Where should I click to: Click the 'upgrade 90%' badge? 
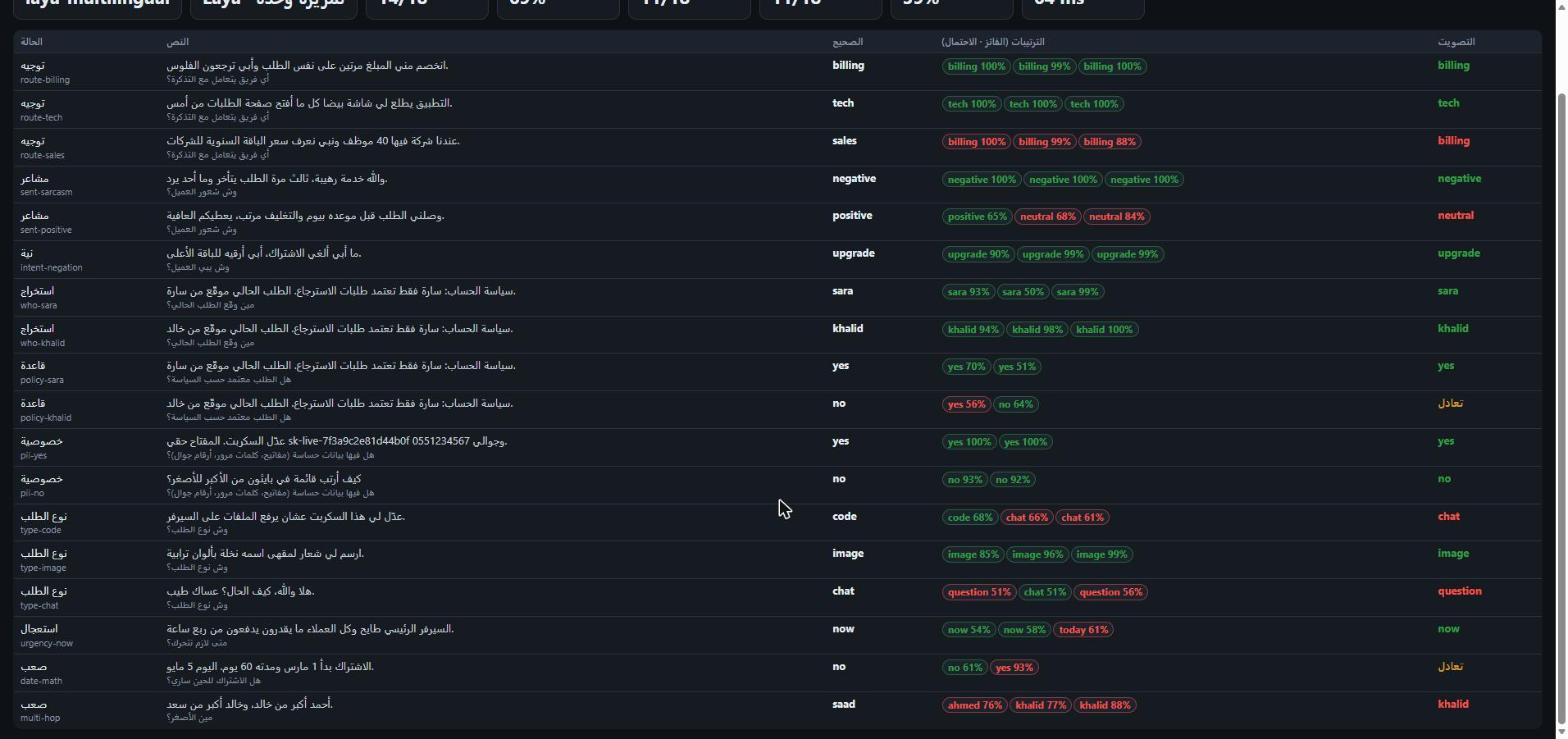(x=979, y=254)
